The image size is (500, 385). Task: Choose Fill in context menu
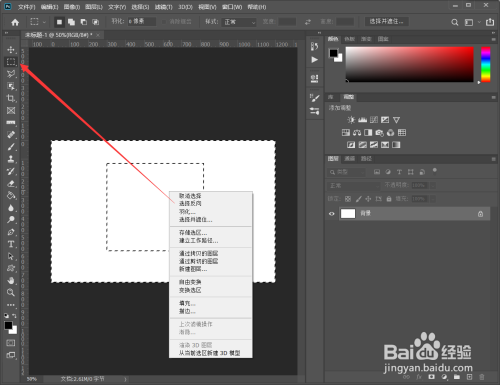[187, 303]
